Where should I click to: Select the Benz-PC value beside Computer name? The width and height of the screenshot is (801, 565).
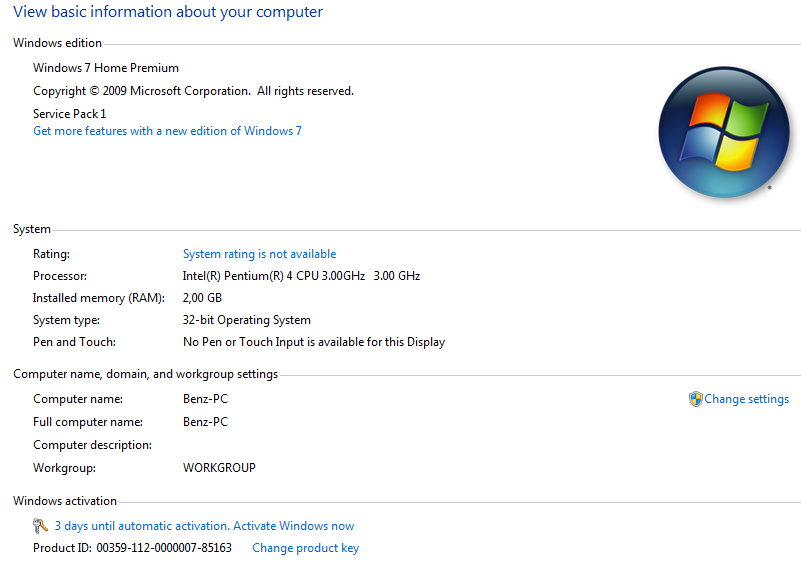(205, 399)
